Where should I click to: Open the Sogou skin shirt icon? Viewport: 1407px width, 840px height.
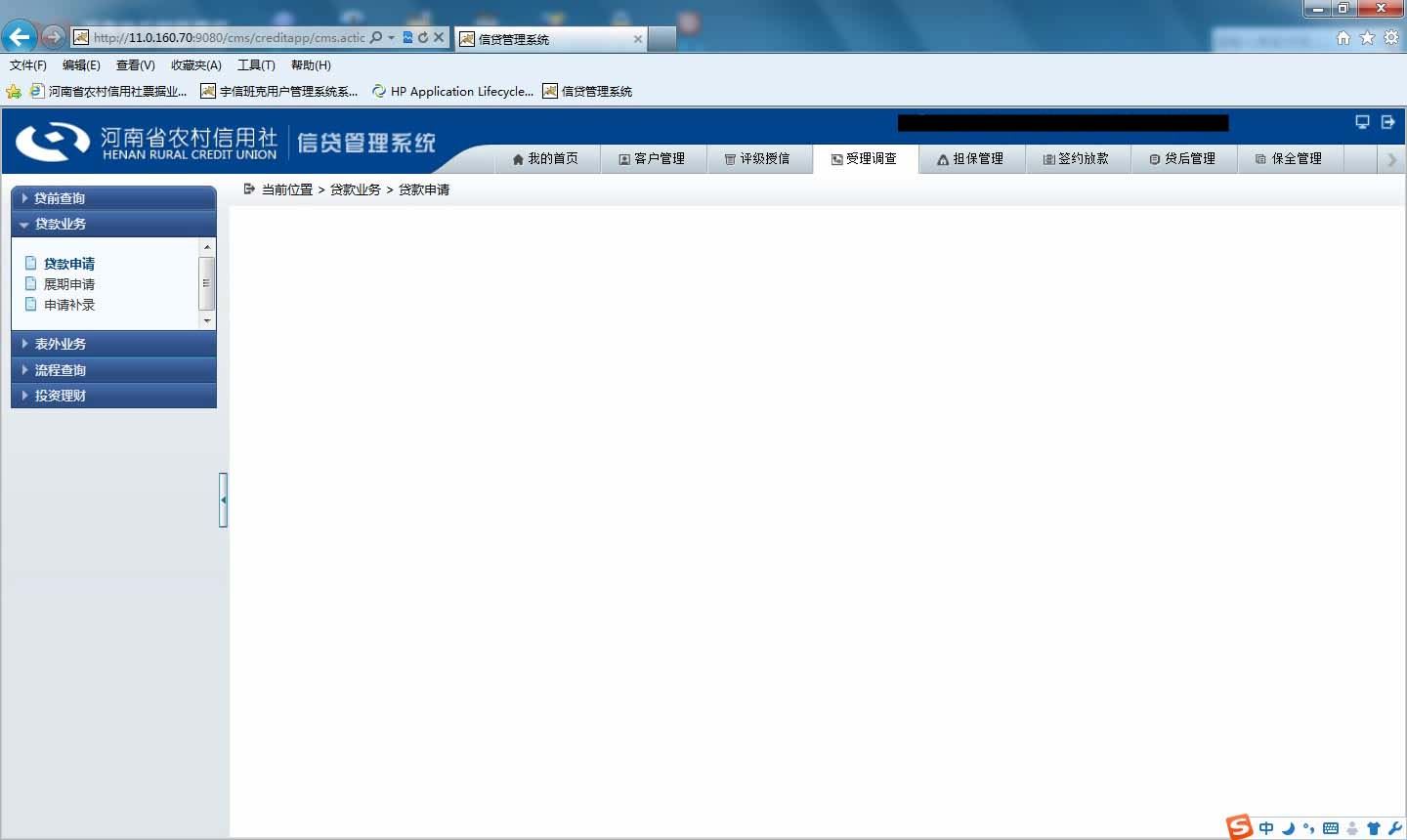tap(1373, 828)
